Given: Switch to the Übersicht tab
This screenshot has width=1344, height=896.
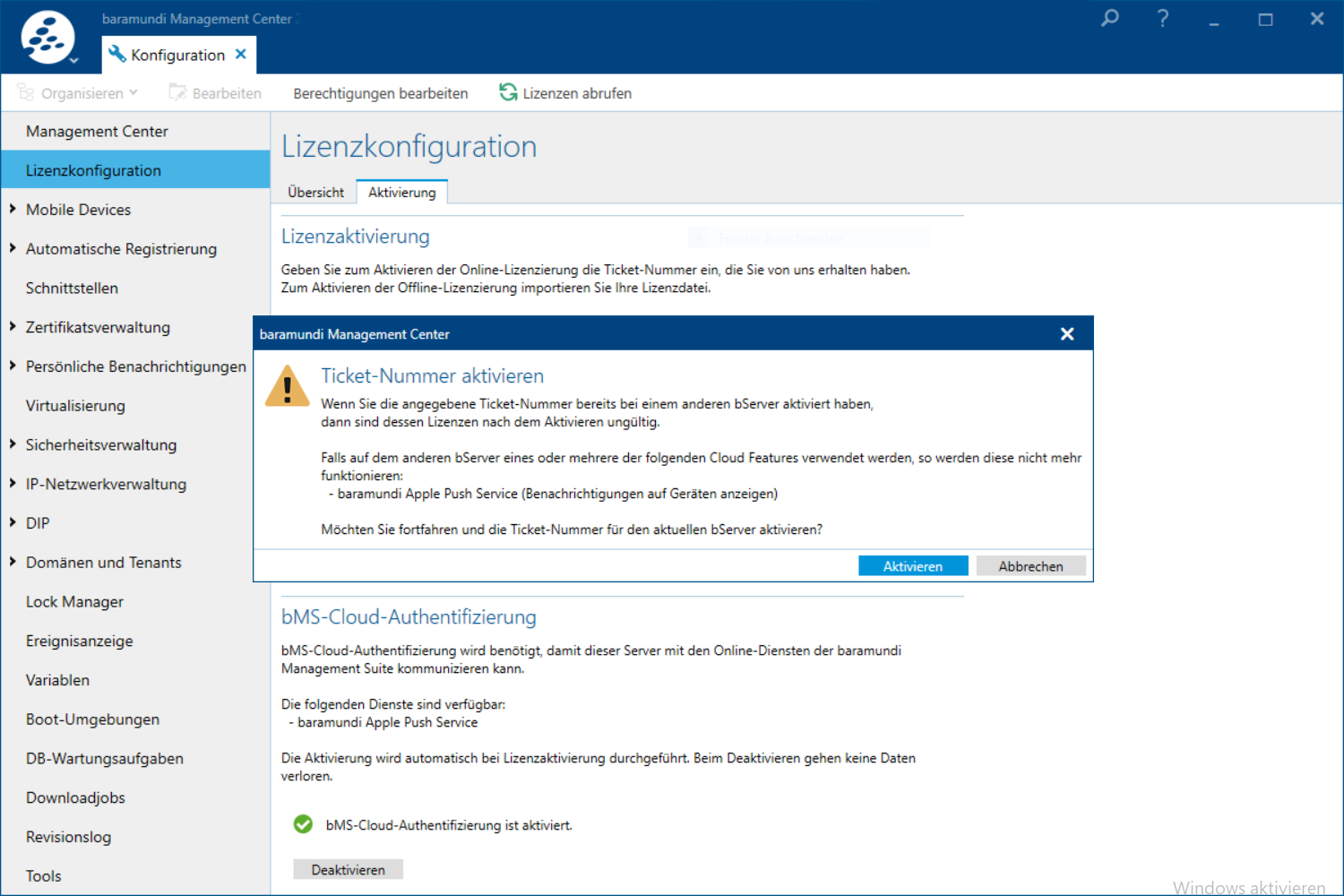Looking at the screenshot, I should tap(315, 193).
